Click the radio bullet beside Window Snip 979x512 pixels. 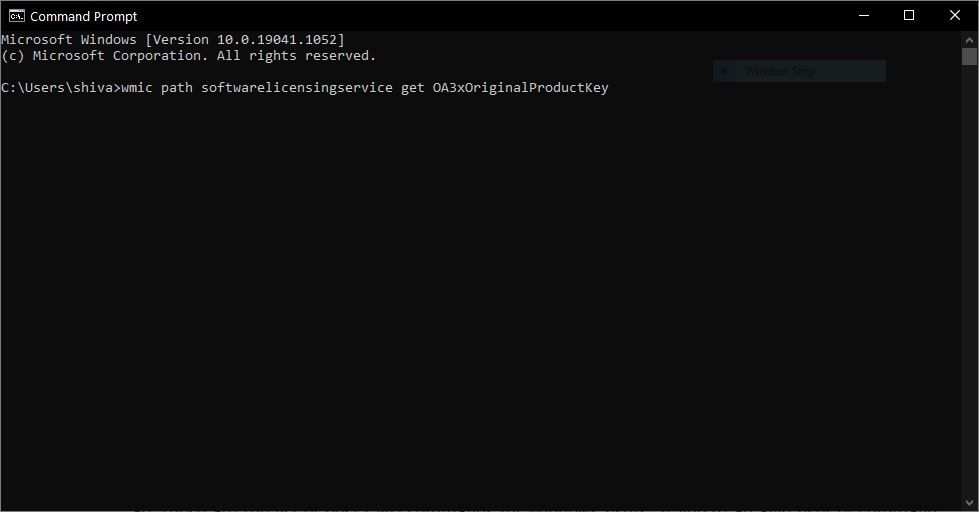[x=724, y=71]
